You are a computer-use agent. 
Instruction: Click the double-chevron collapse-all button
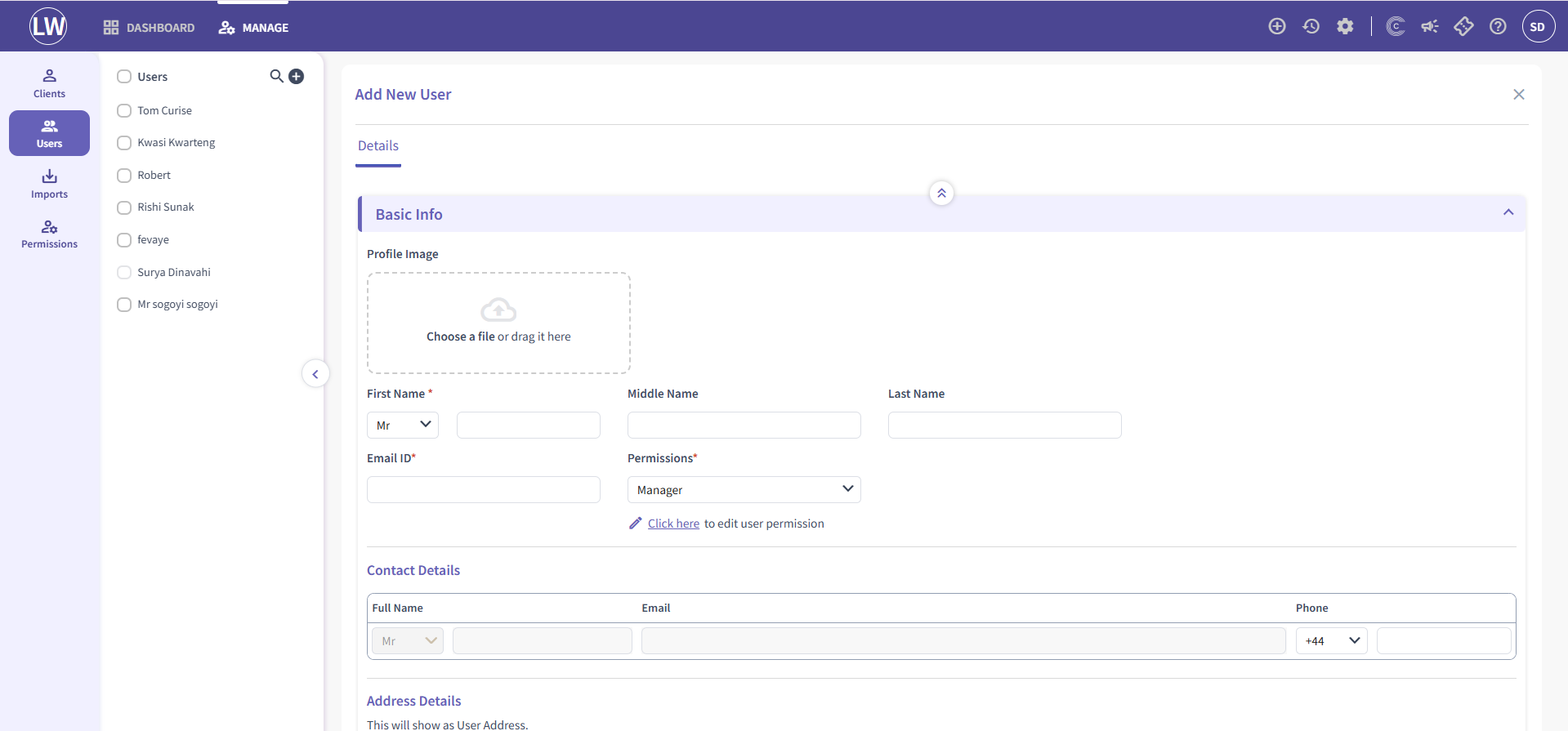click(941, 193)
